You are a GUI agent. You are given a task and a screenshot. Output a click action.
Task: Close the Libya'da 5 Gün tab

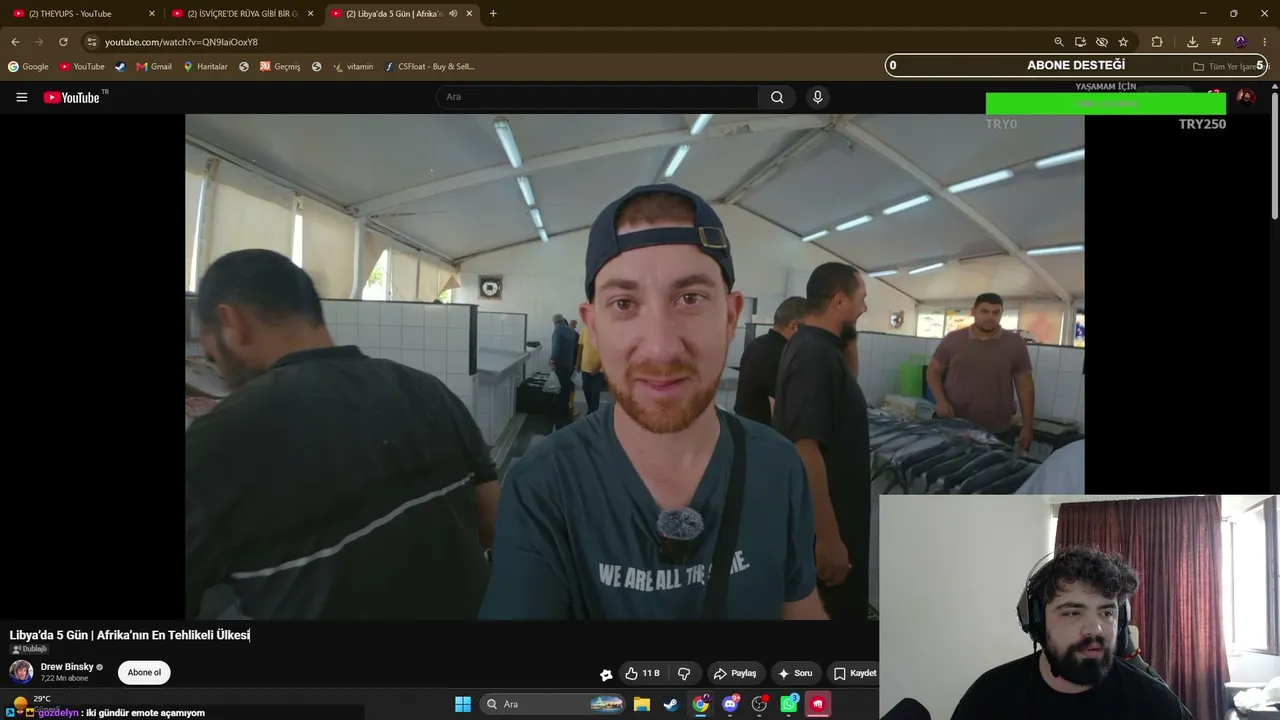469,14
